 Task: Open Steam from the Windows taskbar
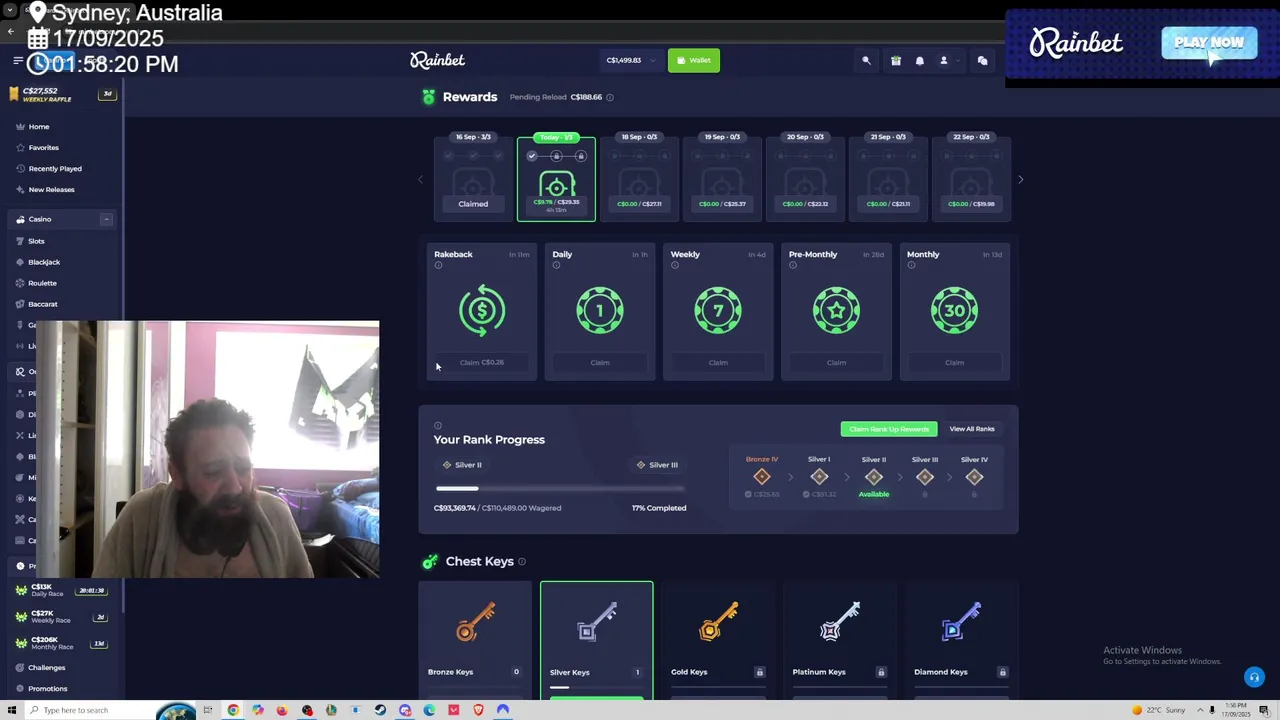pyautogui.click(x=380, y=710)
